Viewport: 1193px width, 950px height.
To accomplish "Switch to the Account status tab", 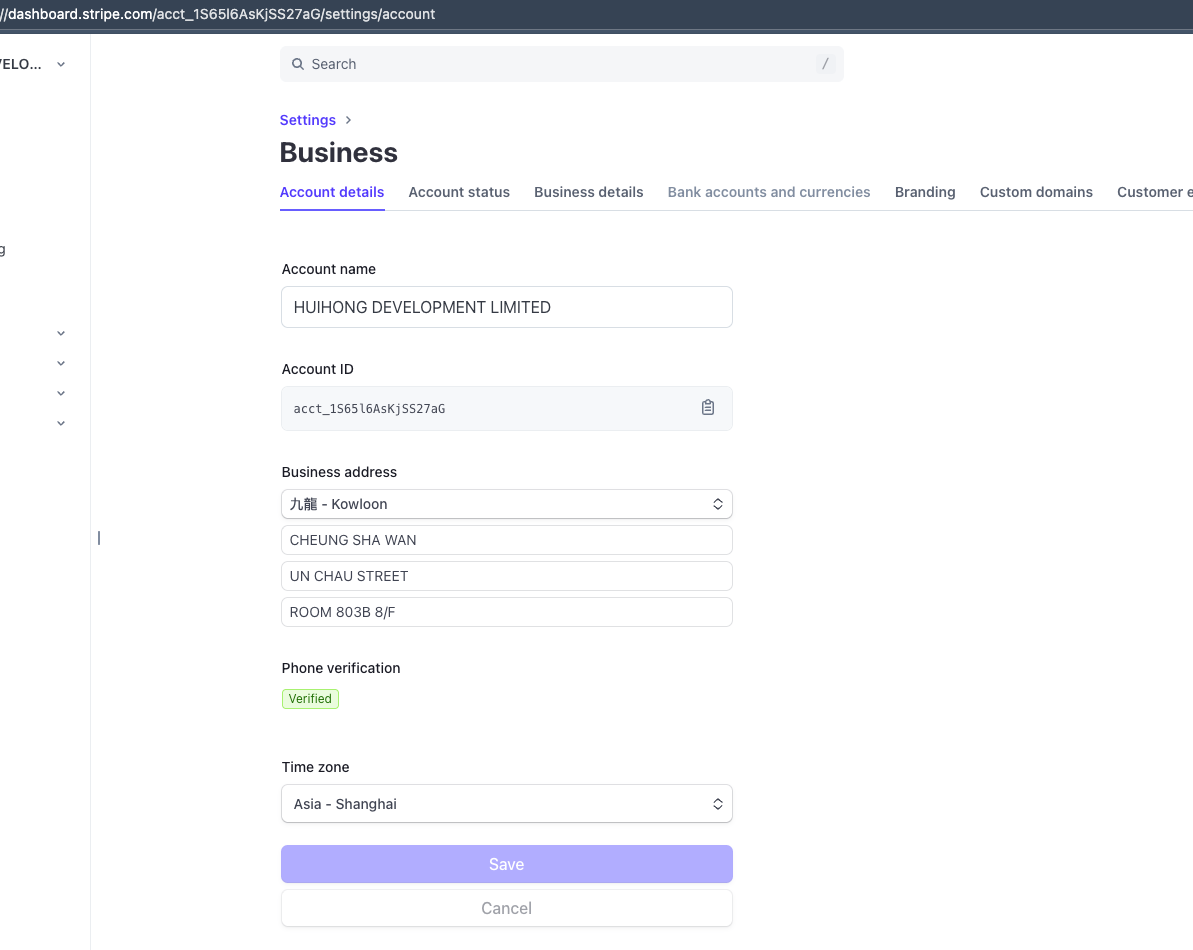I will [459, 192].
